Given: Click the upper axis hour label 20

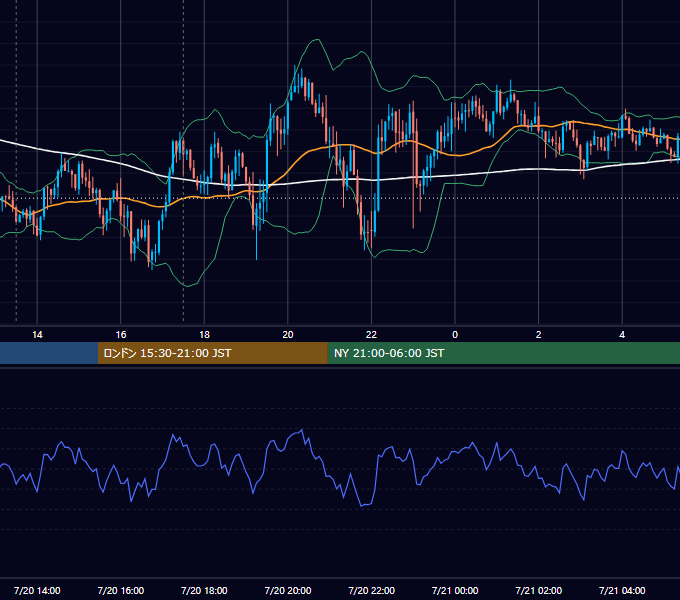Looking at the screenshot, I should click(288, 335).
